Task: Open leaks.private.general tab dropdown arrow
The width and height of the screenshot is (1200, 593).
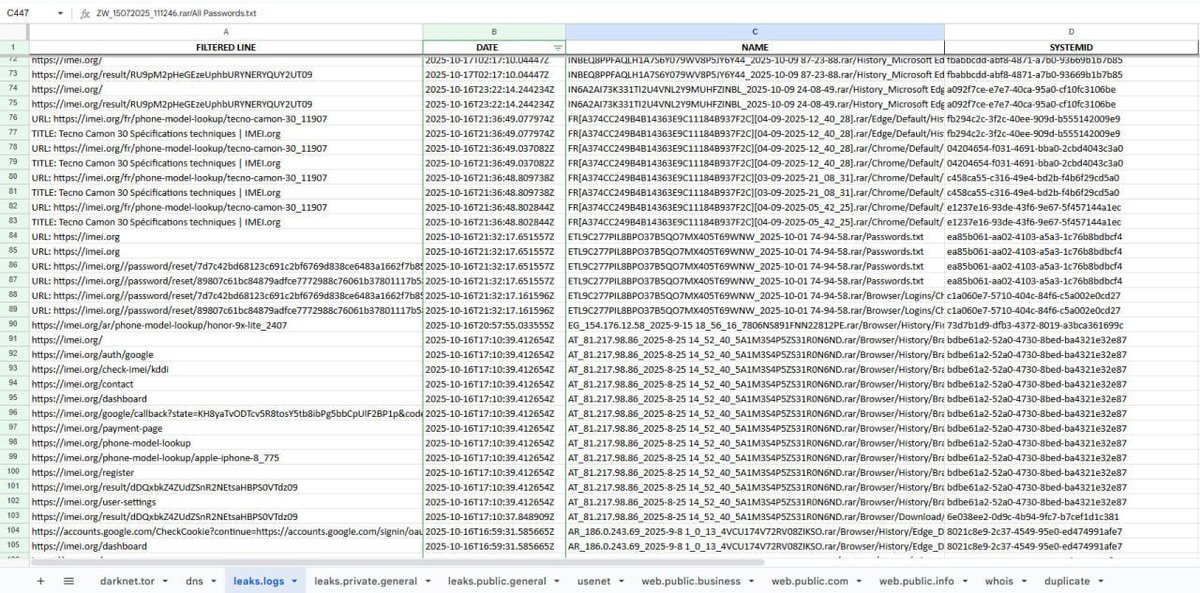Action: pos(428,581)
